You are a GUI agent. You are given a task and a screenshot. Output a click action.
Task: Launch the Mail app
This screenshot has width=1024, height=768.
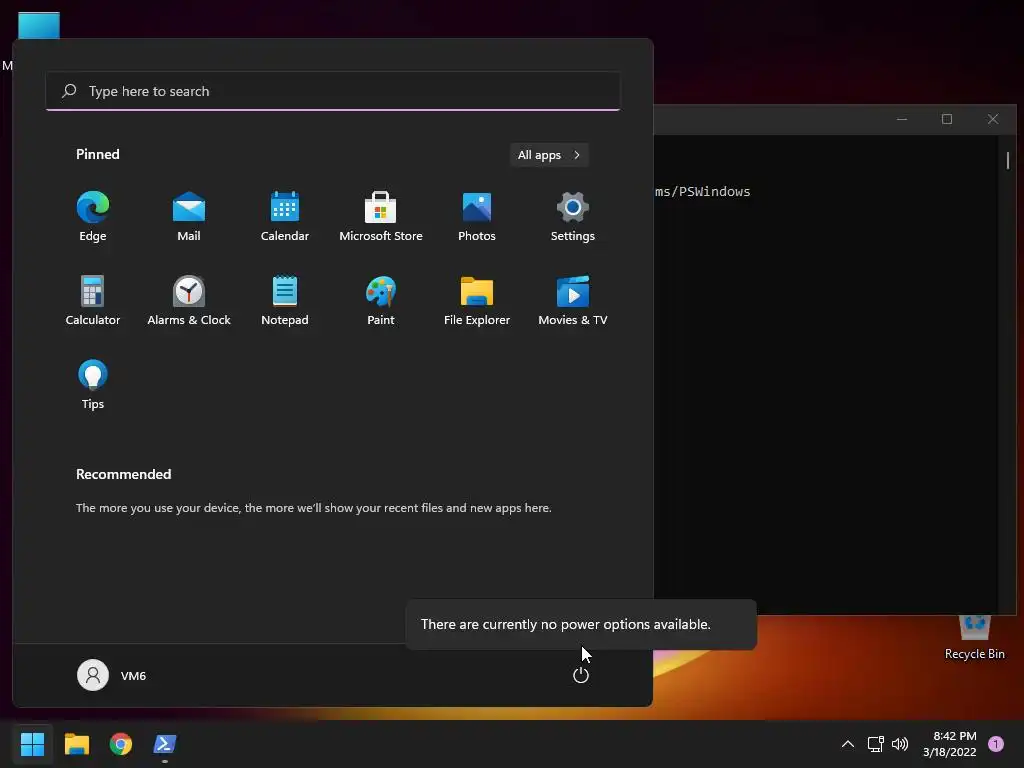(189, 217)
